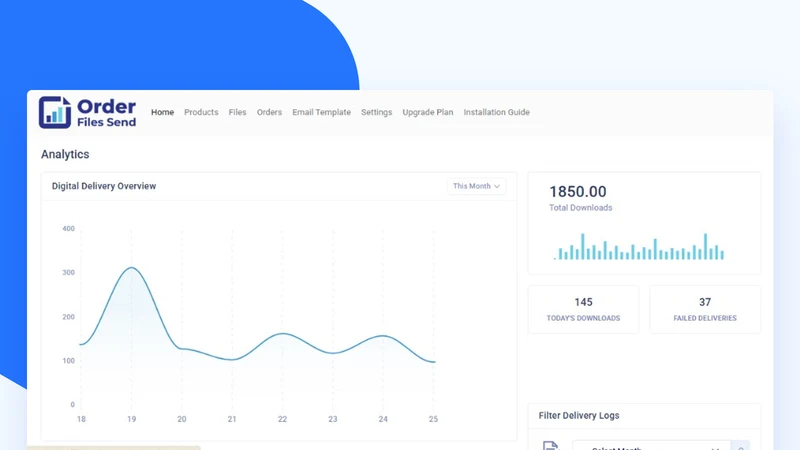This screenshot has height=450, width=800.
Task: Click the Order Files Send brand text
Action: [106, 113]
